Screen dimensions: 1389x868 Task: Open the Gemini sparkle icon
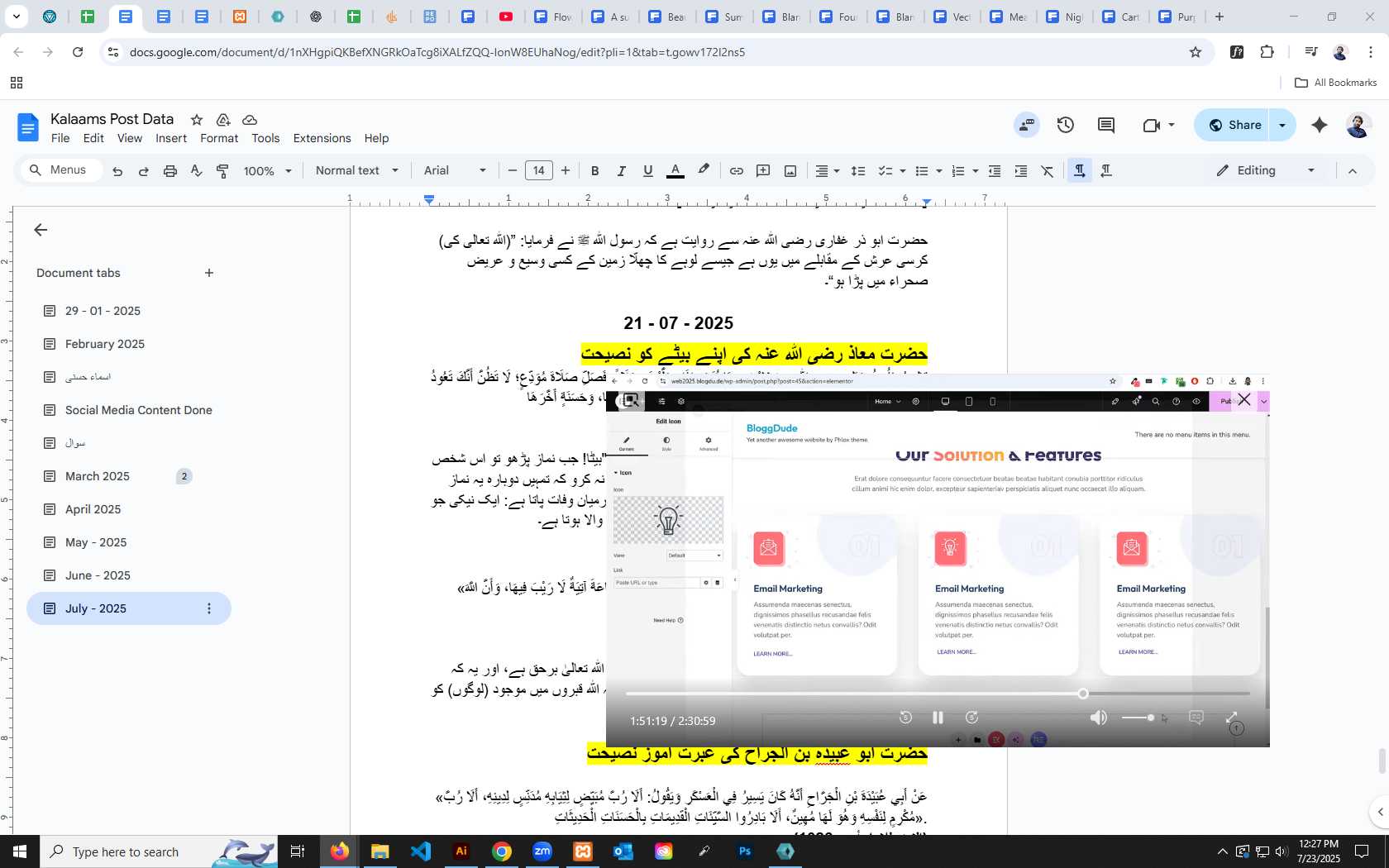pyautogui.click(x=1320, y=125)
